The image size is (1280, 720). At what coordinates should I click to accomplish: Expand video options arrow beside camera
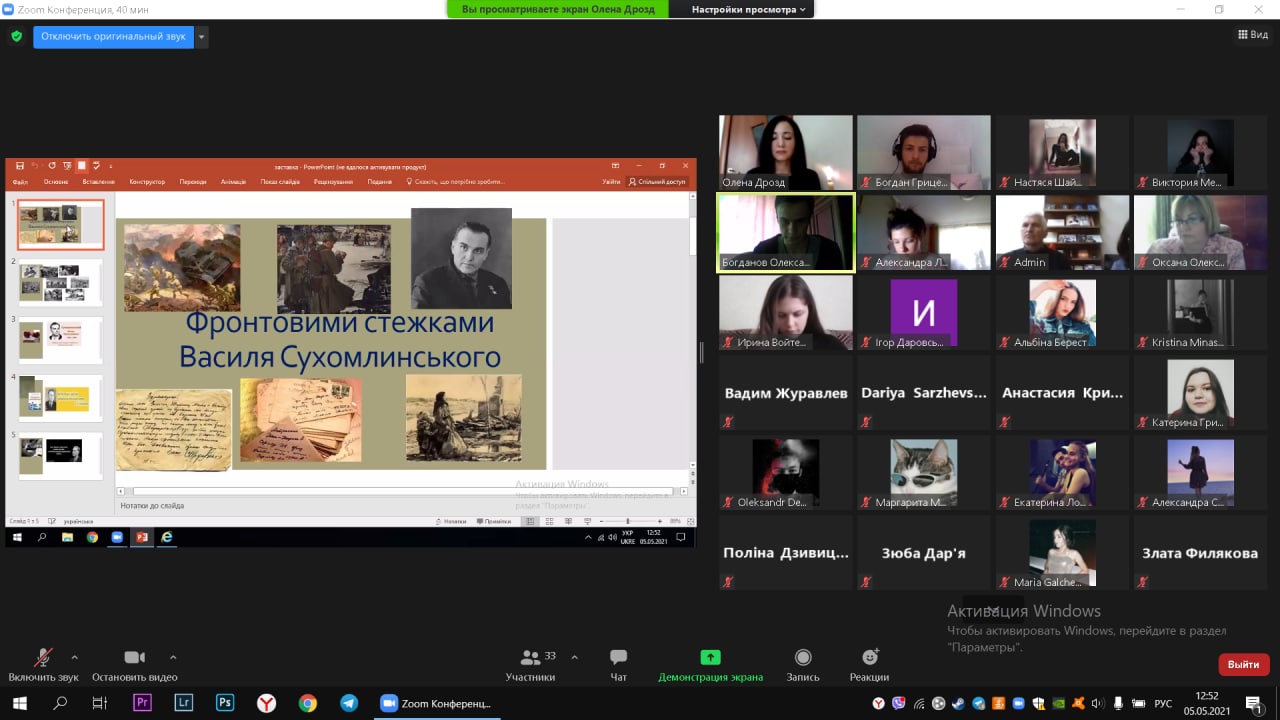(173, 657)
